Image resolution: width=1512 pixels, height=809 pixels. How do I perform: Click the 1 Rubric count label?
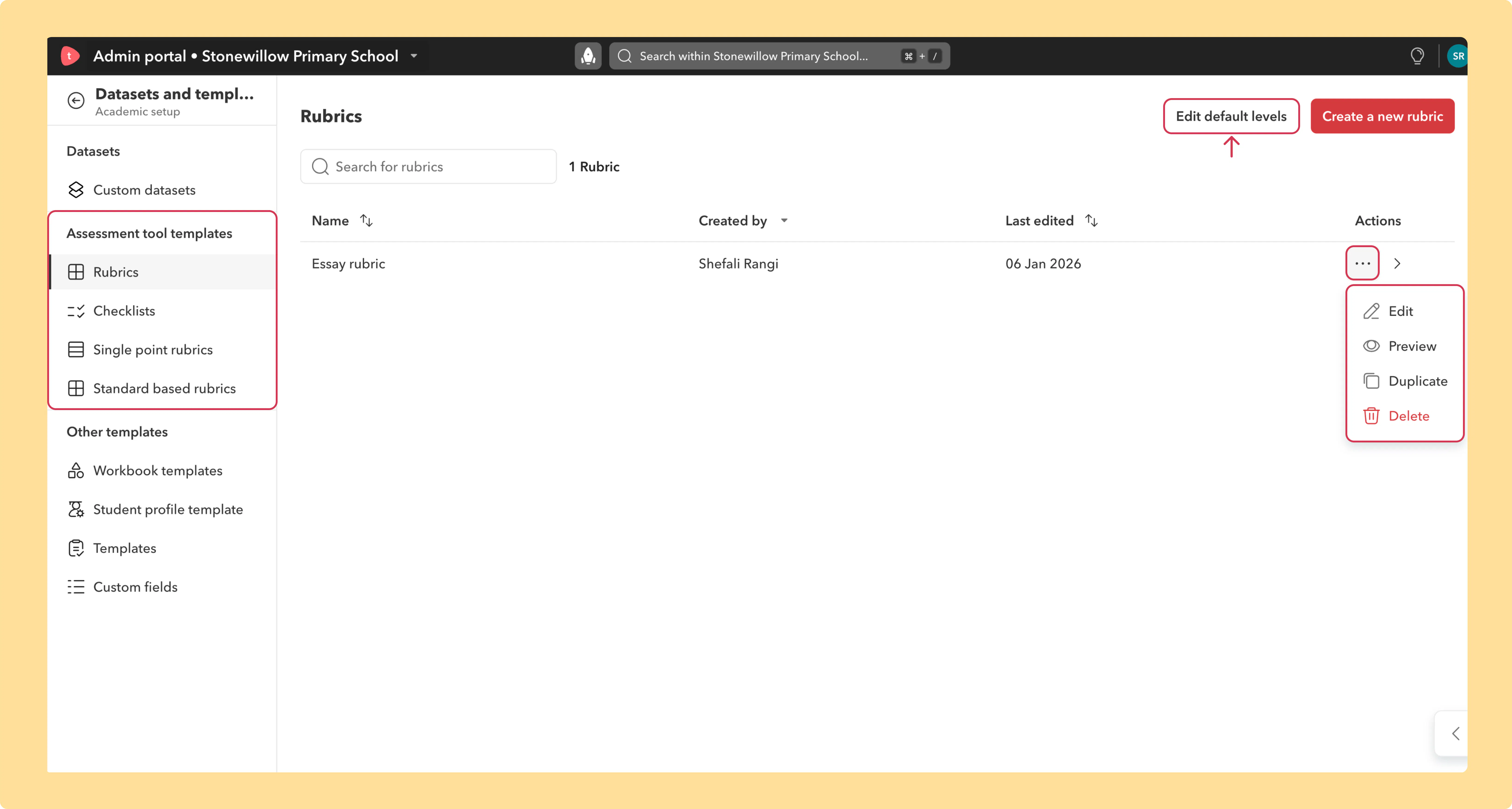(594, 167)
